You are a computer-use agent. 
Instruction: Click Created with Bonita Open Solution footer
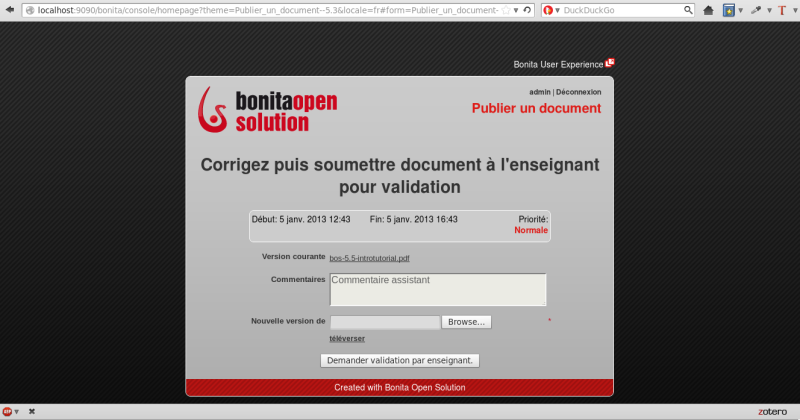[399, 387]
